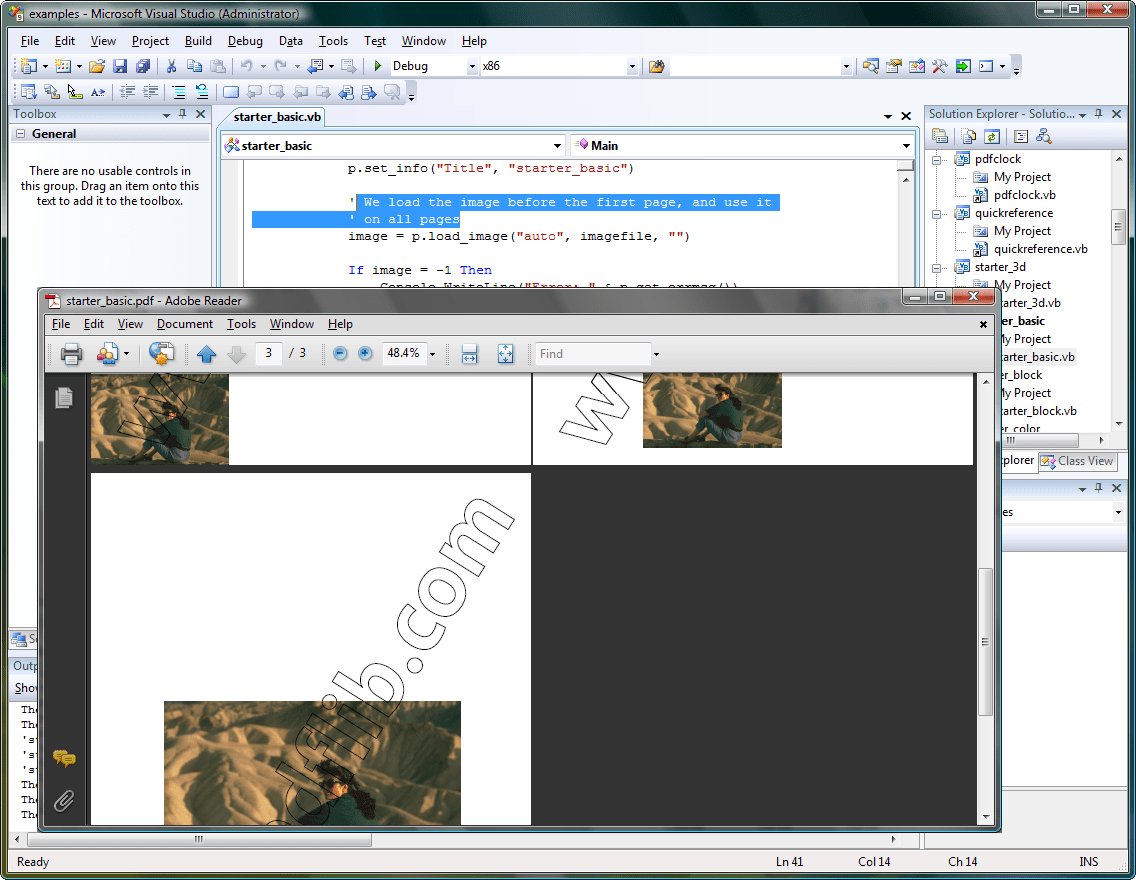
Task: Expand the Main method dropdown
Action: 906,146
